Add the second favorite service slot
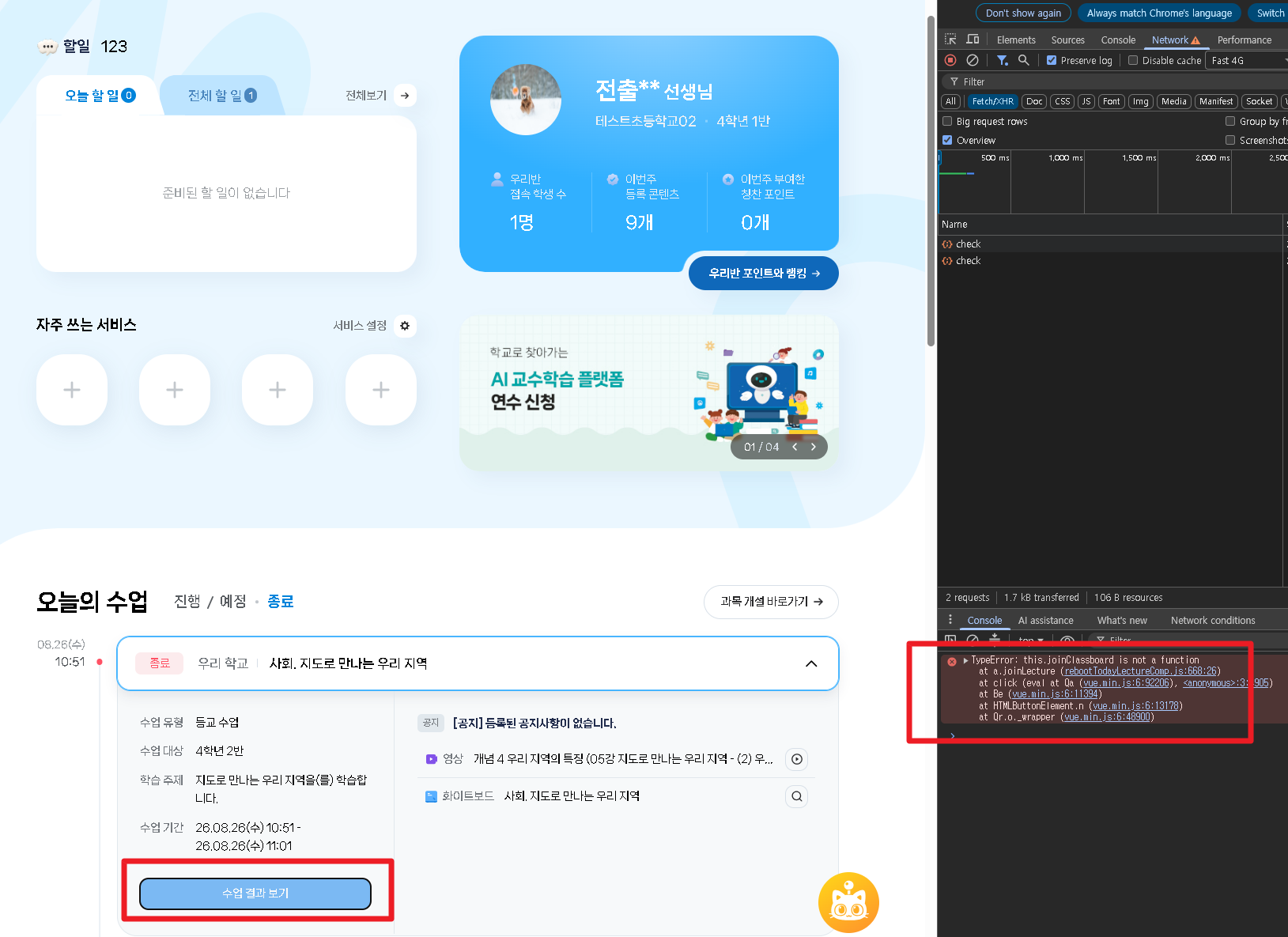 175,390
